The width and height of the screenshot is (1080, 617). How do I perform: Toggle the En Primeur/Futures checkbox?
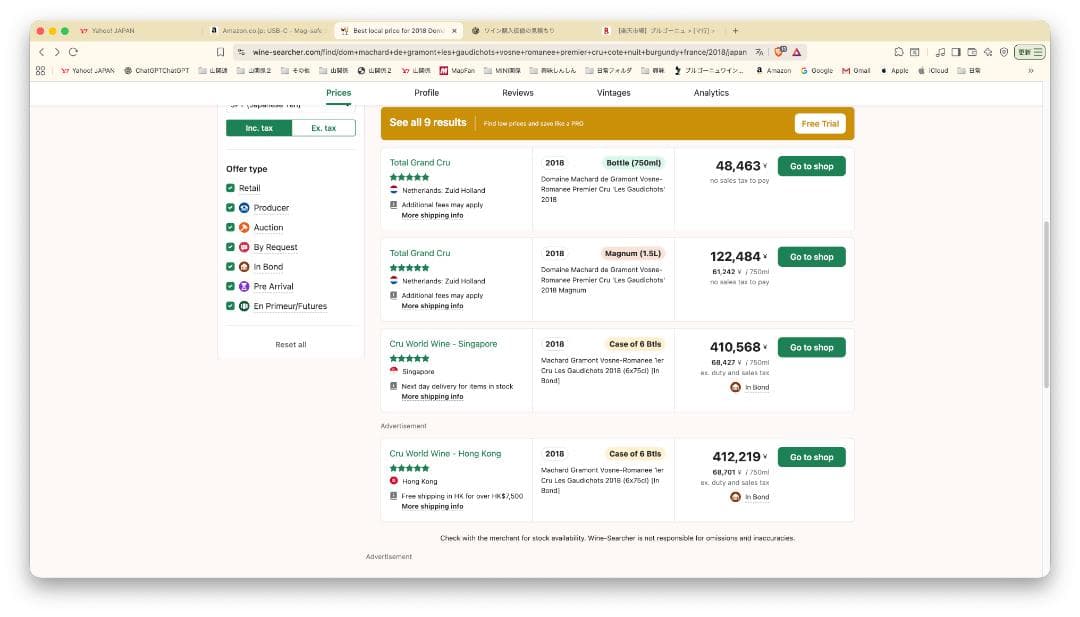tap(231, 306)
